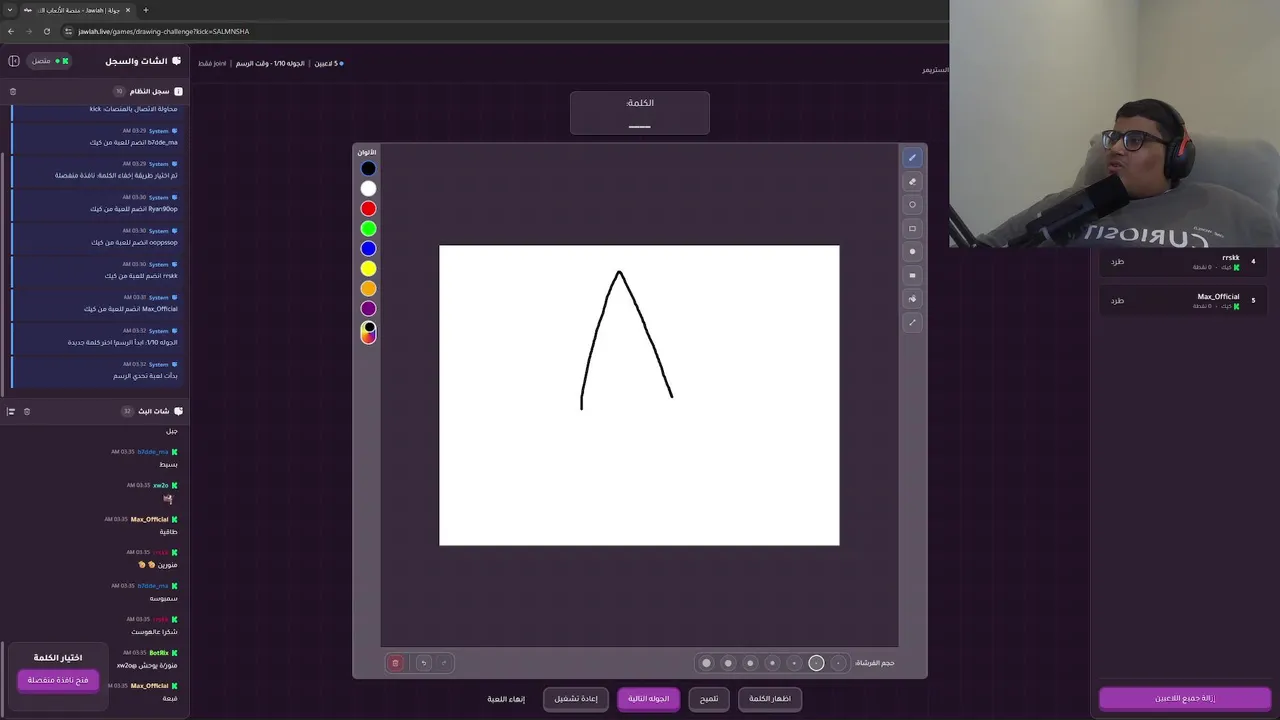The image size is (1280, 720).
Task: Go back in the browser
Action: point(11,31)
